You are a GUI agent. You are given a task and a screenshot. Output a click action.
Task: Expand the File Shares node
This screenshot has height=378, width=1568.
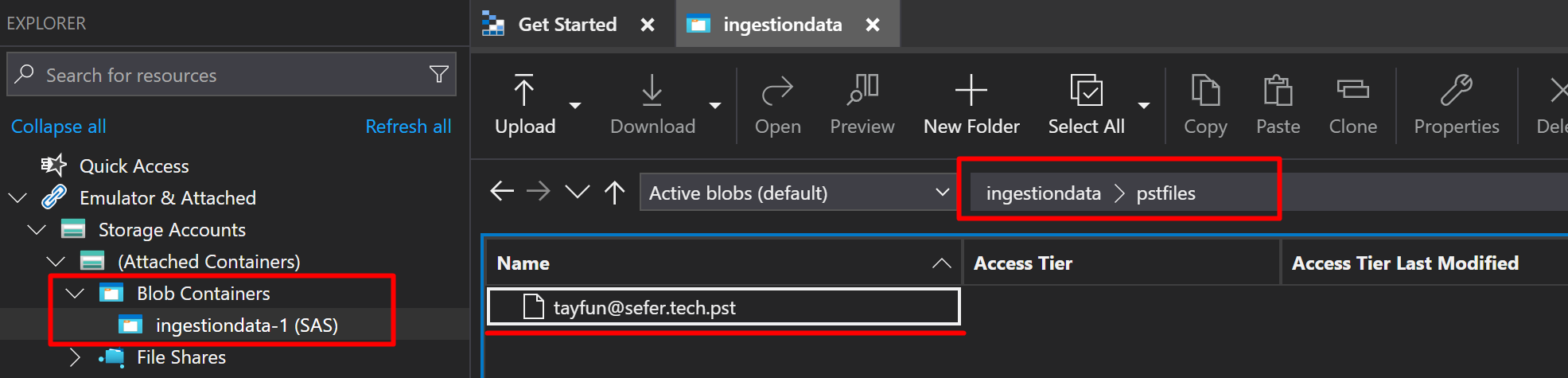(x=76, y=357)
